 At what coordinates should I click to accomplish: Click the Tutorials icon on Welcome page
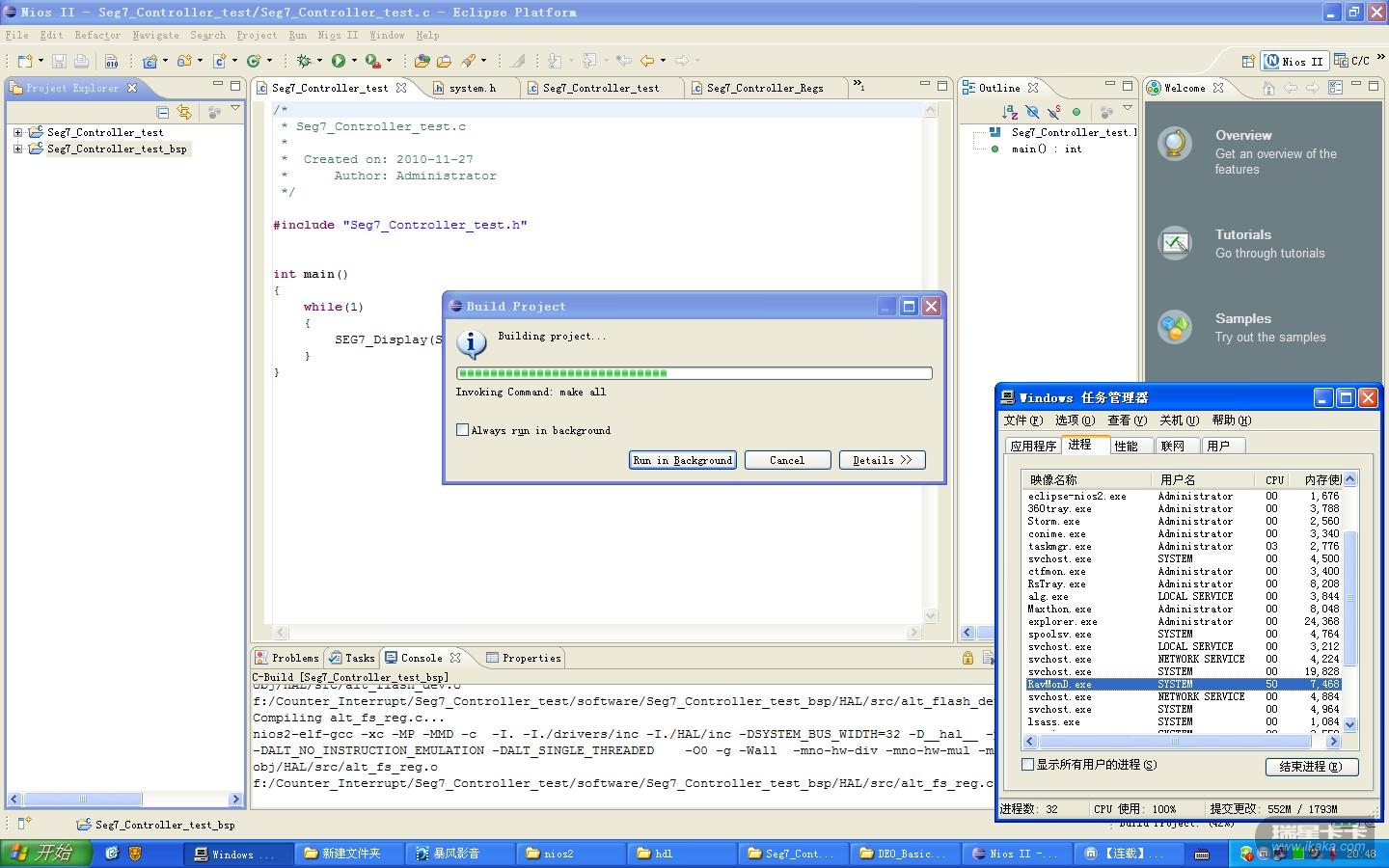tap(1174, 243)
